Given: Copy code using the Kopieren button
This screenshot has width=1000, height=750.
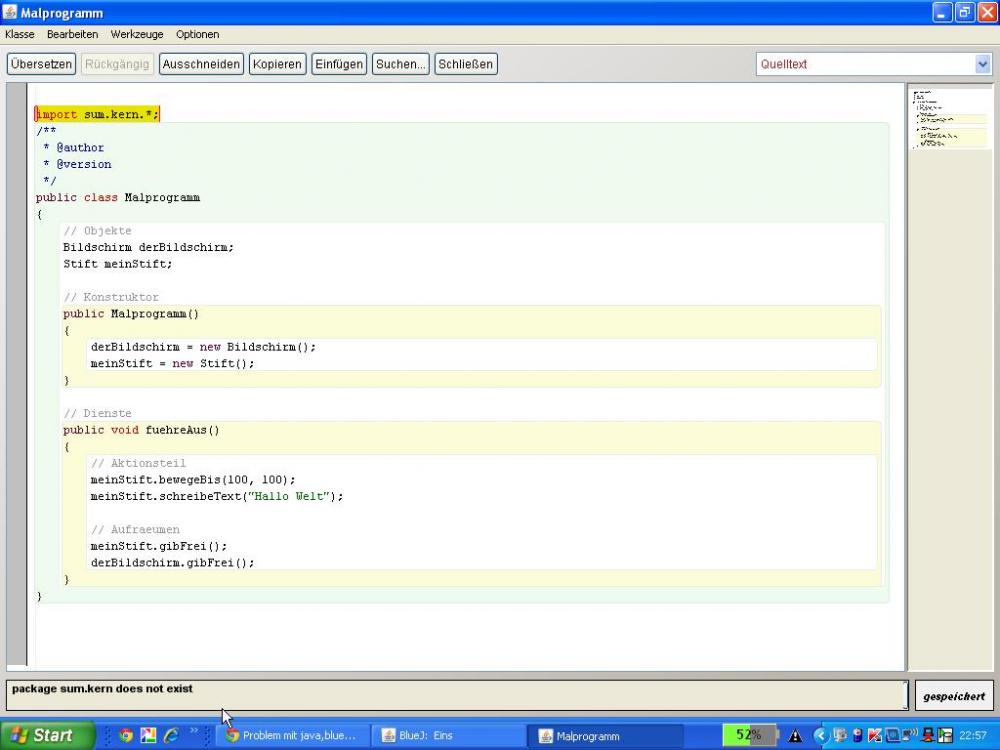Looking at the screenshot, I should [x=277, y=63].
